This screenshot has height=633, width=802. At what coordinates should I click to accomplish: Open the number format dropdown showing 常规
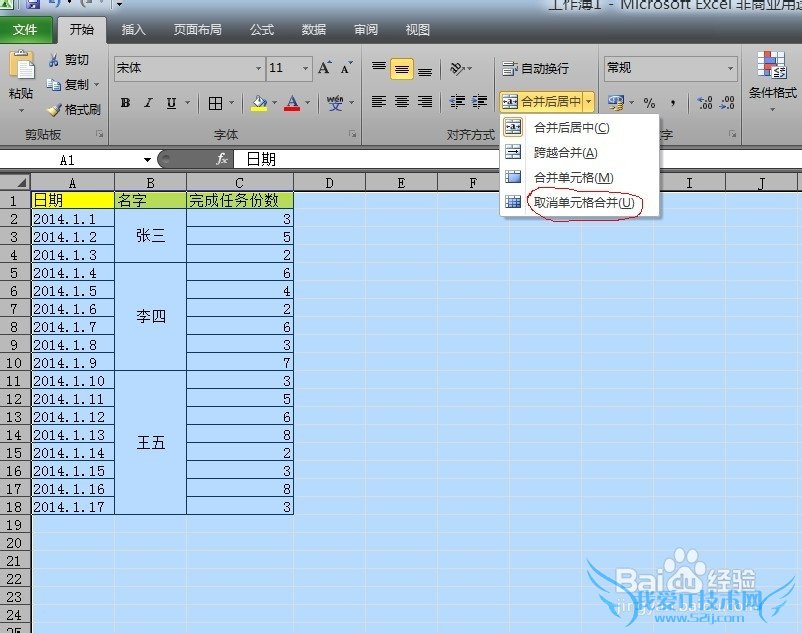[731, 68]
